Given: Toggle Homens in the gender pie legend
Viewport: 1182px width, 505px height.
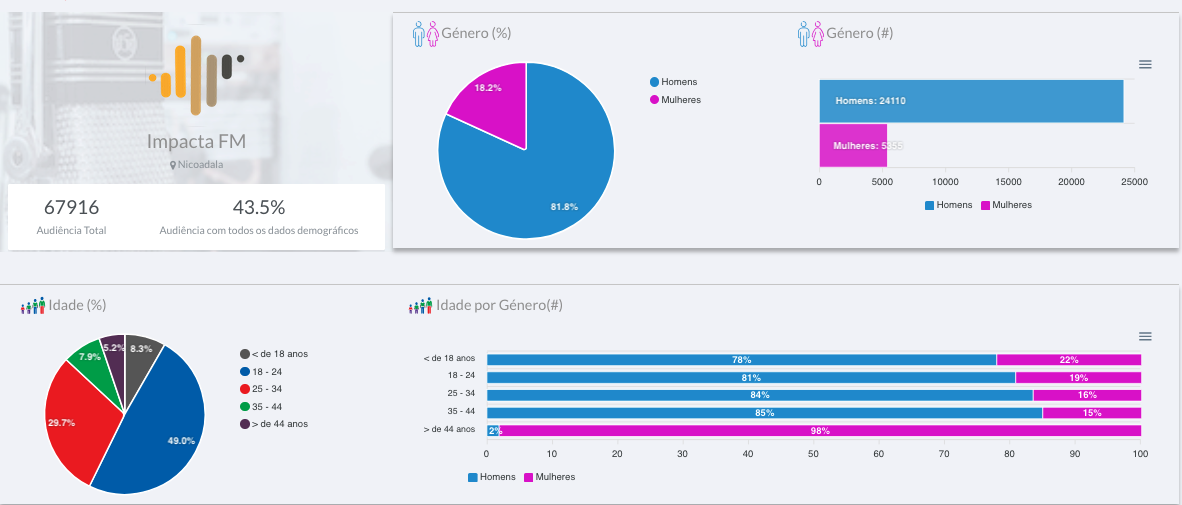Looking at the screenshot, I should (679, 82).
